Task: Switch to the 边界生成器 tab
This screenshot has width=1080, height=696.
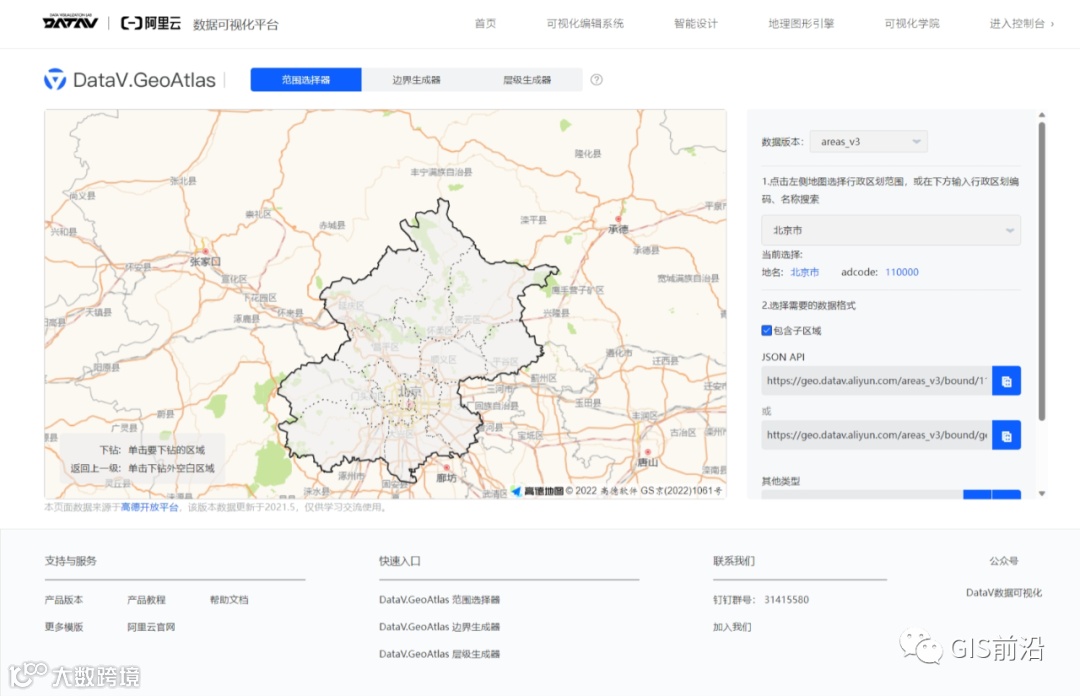Action: pos(417,80)
